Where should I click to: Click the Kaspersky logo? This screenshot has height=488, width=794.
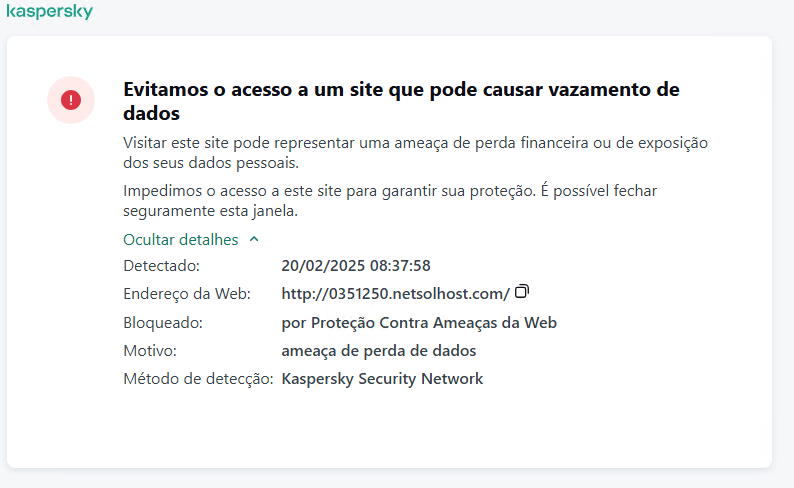point(49,13)
